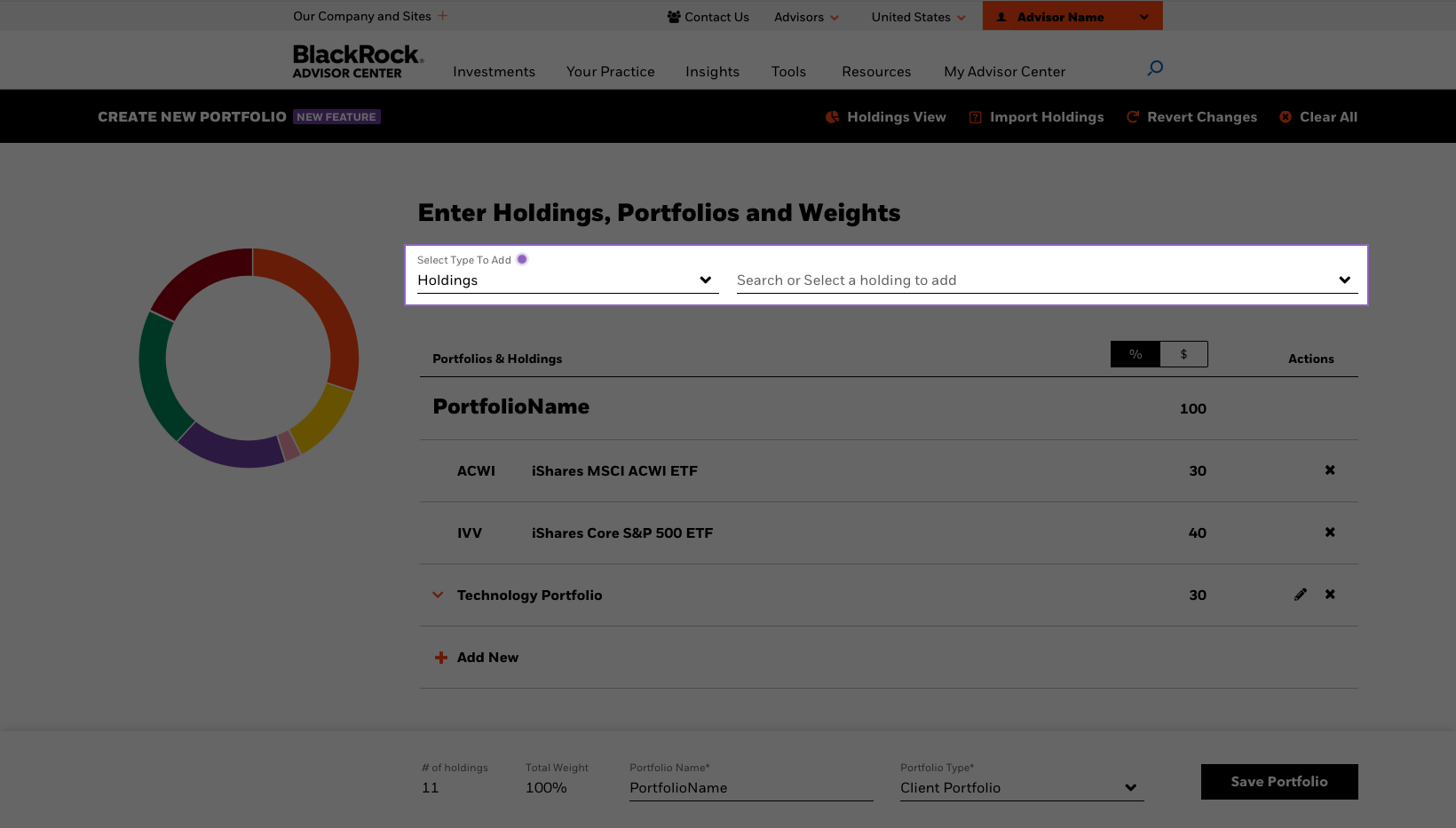Open the Resources menu
The width and height of the screenshot is (1456, 828).
tap(876, 72)
